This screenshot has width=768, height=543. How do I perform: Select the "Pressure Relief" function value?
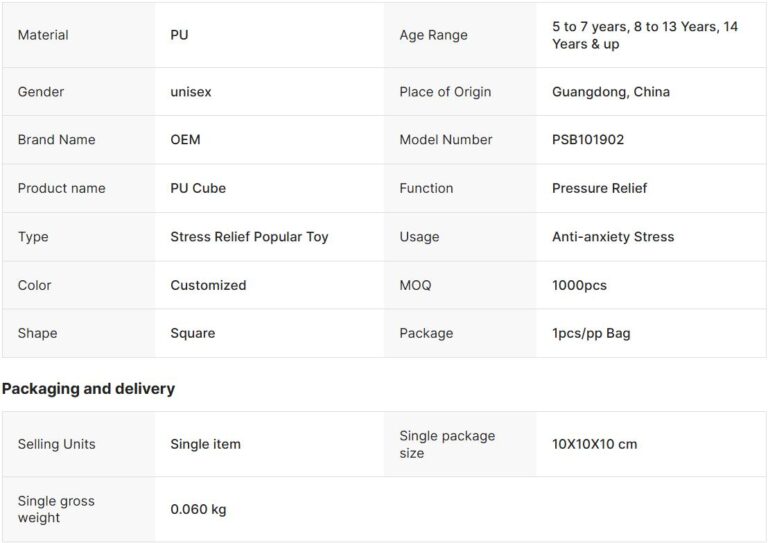click(599, 188)
